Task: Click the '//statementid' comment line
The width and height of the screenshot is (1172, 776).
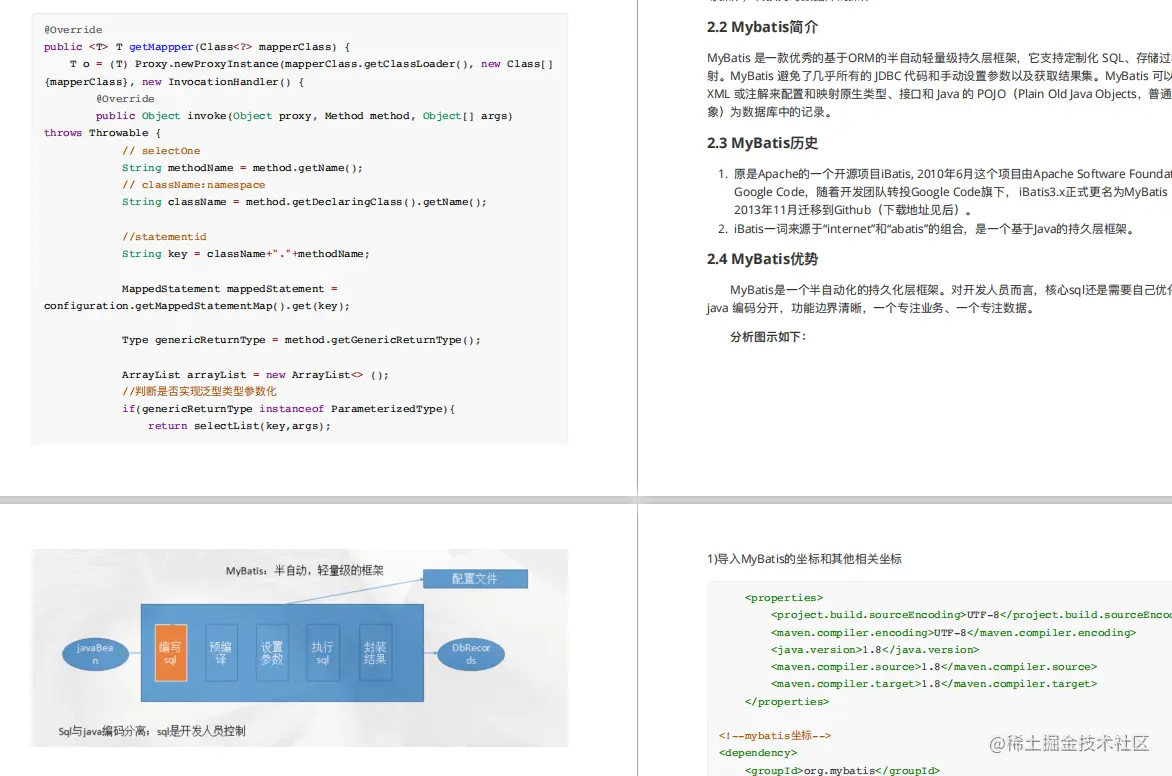Action: pyautogui.click(x=164, y=236)
